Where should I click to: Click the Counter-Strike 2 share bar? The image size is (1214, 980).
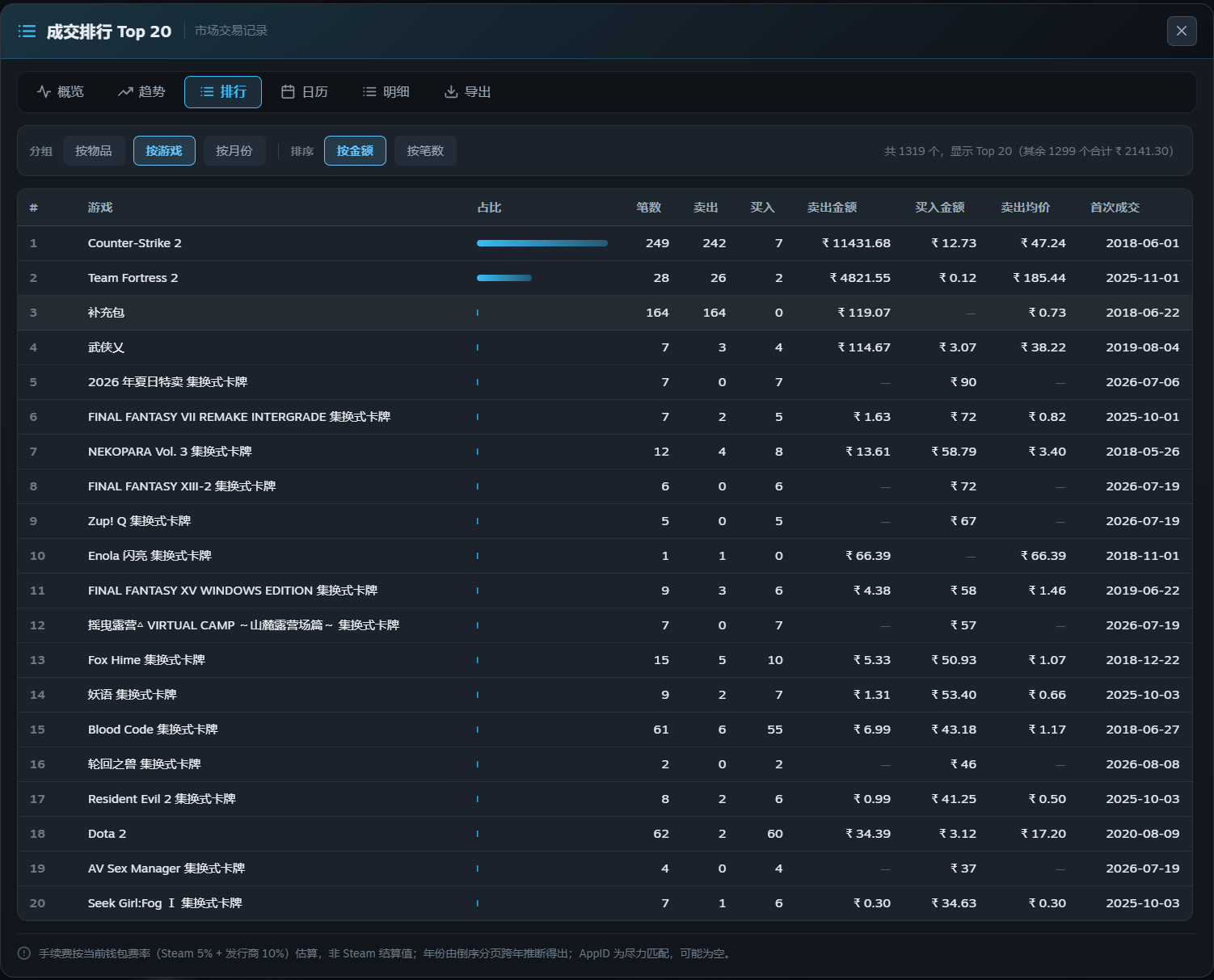click(x=542, y=243)
